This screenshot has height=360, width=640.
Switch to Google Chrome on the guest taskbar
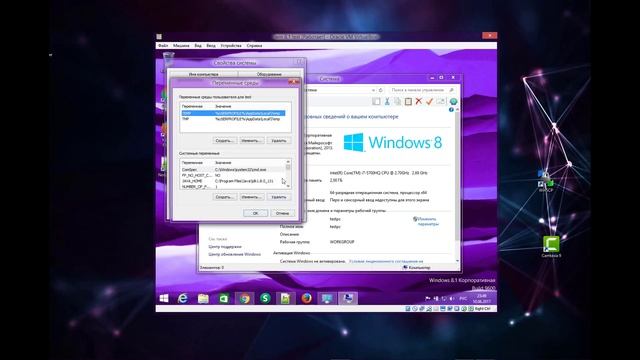244,298
